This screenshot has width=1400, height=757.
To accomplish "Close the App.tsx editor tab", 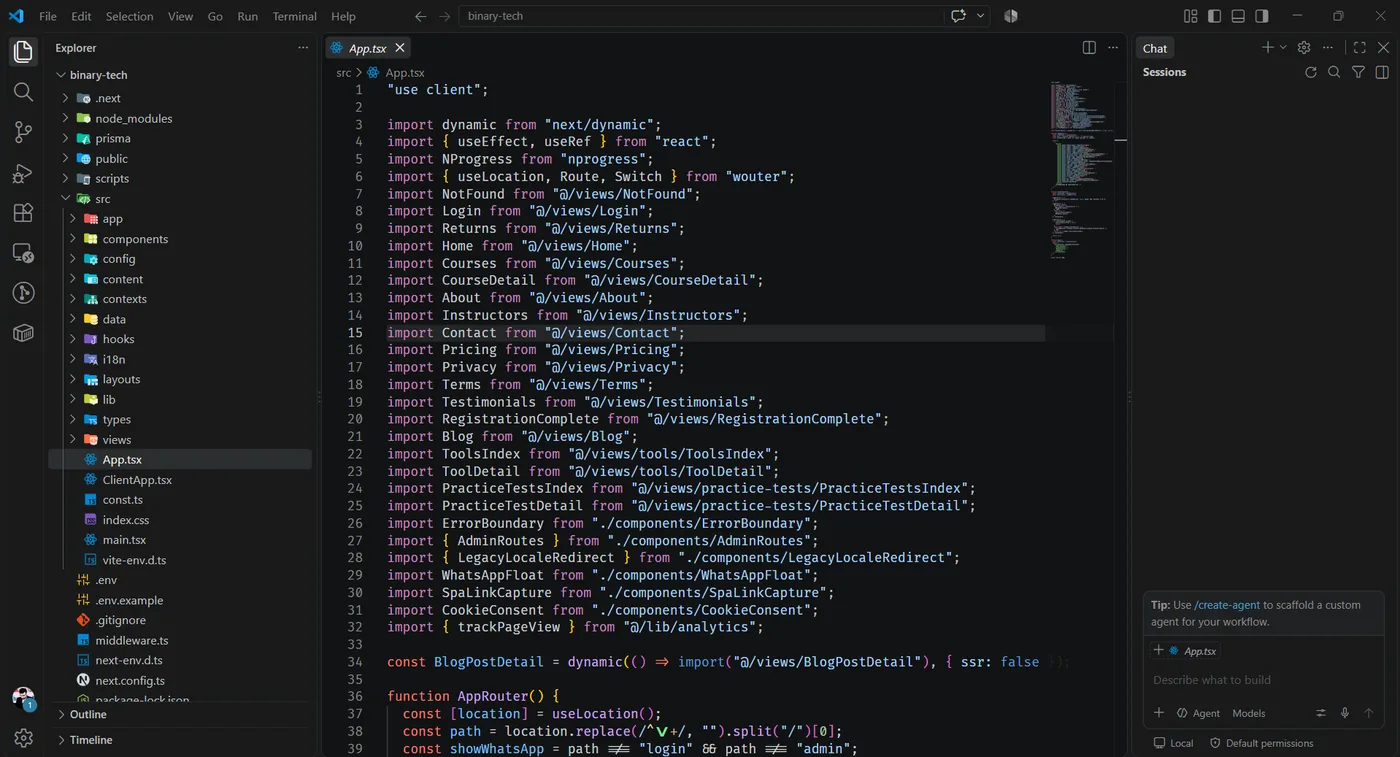I will 400,48.
